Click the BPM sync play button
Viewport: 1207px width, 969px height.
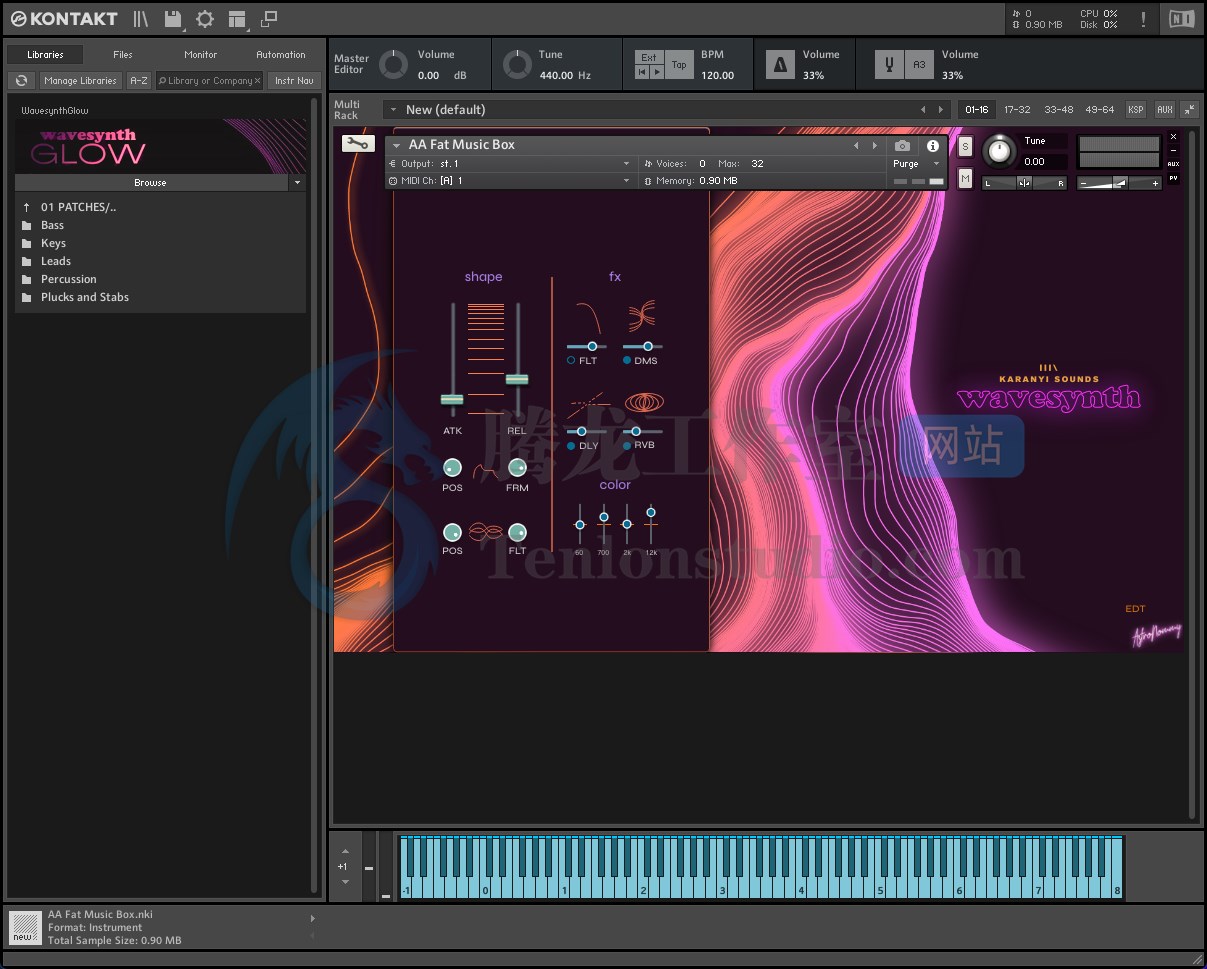coord(656,72)
